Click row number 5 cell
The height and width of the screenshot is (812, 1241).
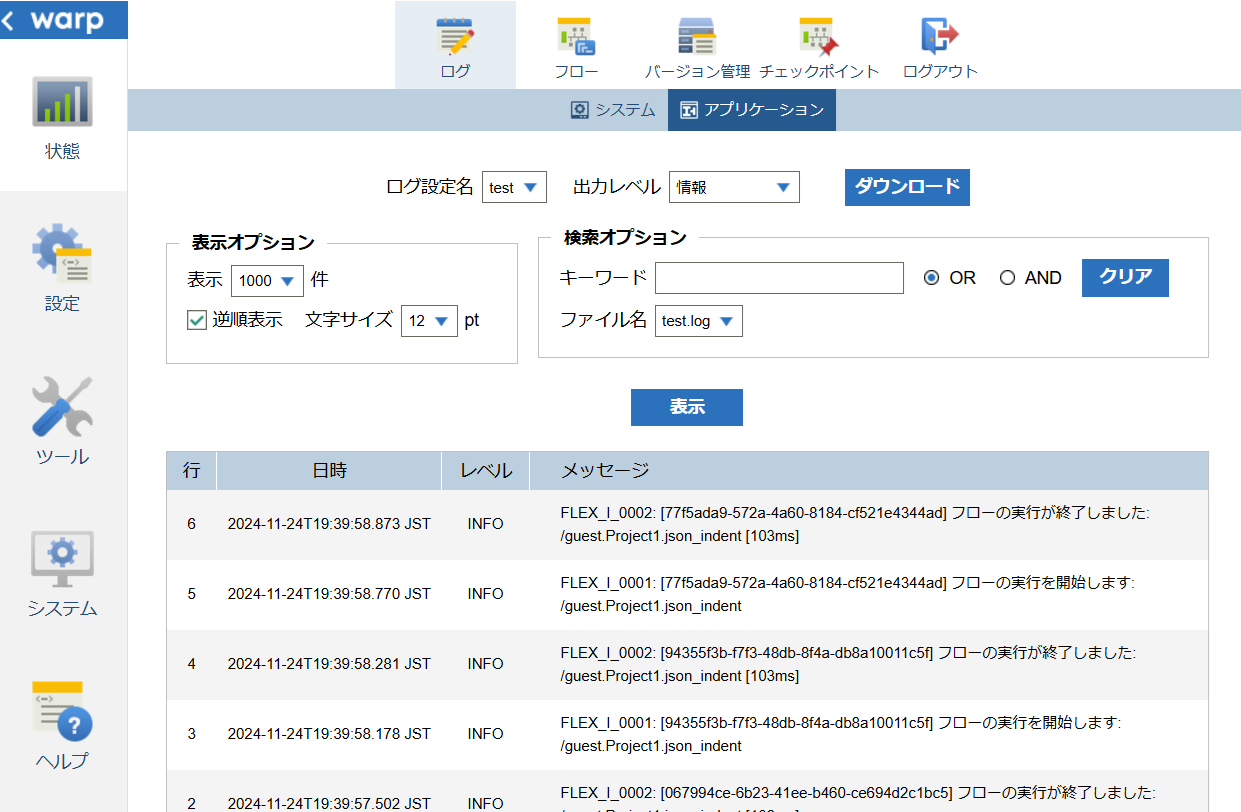click(x=192, y=594)
